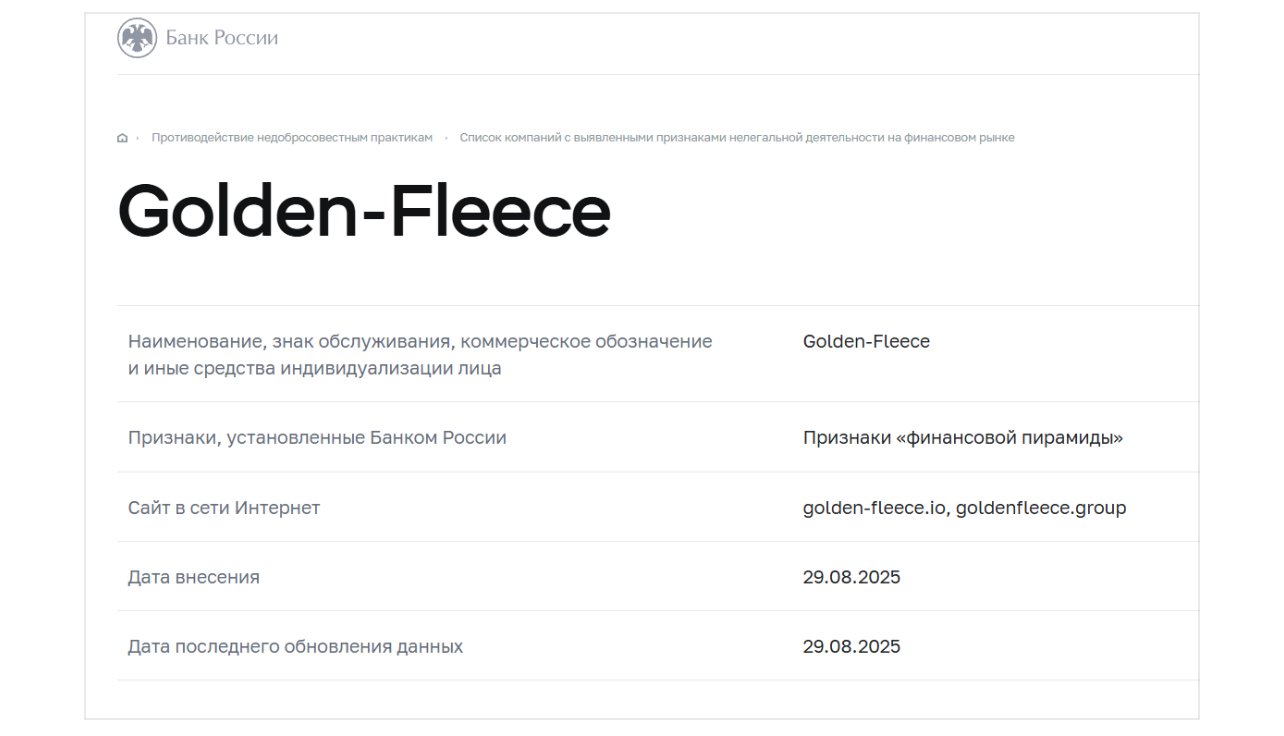Image resolution: width=1284 pixels, height=736 pixels.
Task: Click the «Наименование, знак обслуживания» label line
Action: tap(420, 341)
